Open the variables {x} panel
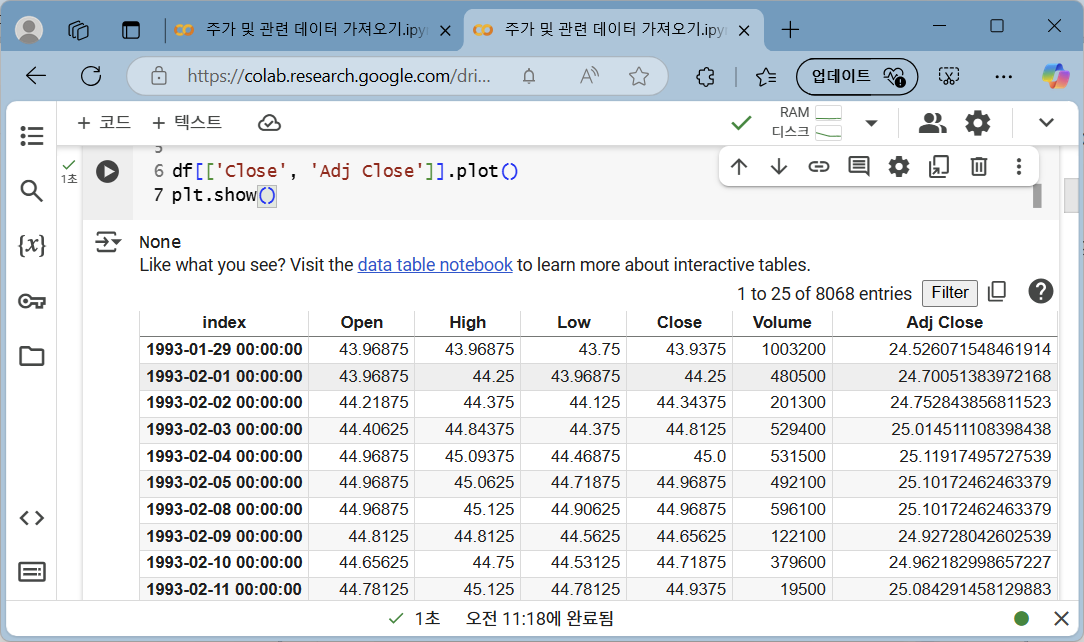 click(32, 245)
